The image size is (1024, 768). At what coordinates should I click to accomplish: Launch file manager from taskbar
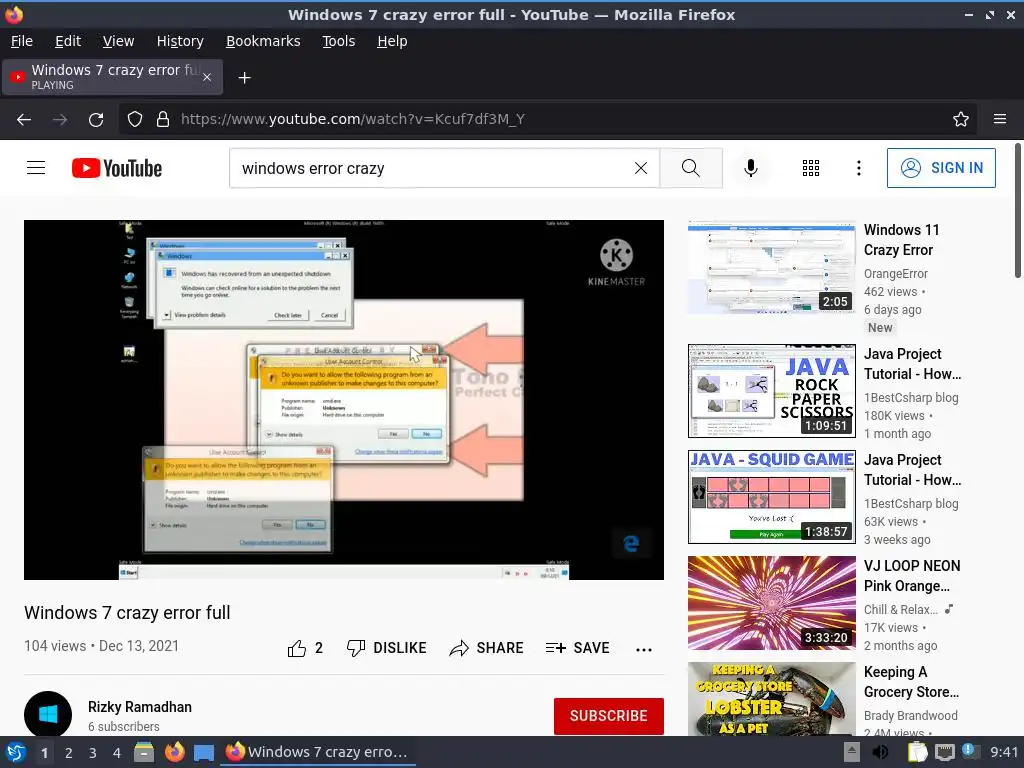coord(144,752)
